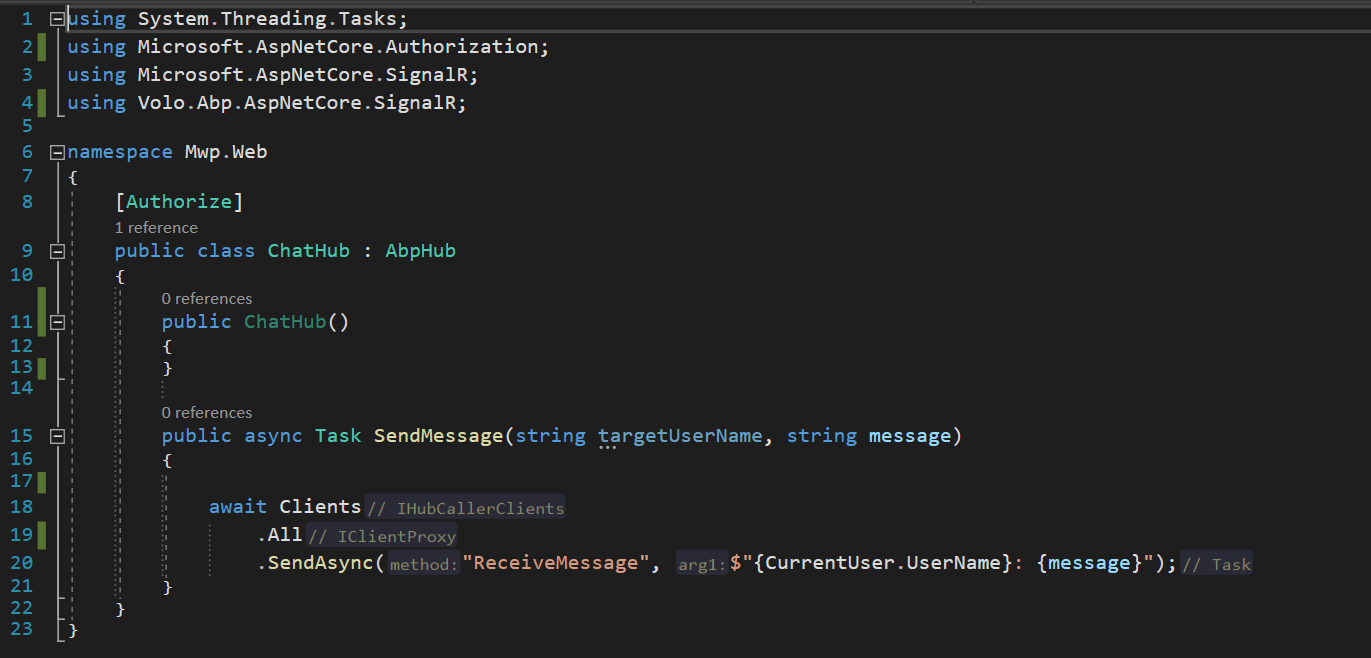Collapse the ChatHub class definition
Image resolution: width=1371 pixels, height=658 pixels.
click(57, 251)
